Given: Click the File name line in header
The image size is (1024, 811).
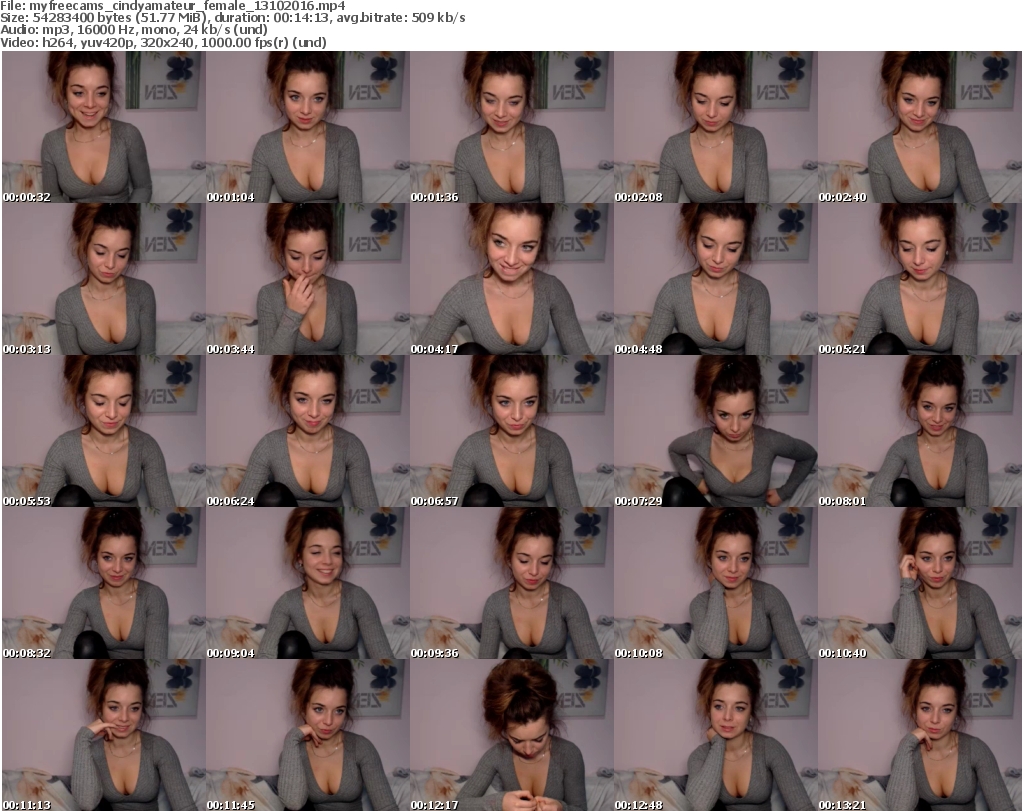Looking at the screenshot, I should point(173,6).
